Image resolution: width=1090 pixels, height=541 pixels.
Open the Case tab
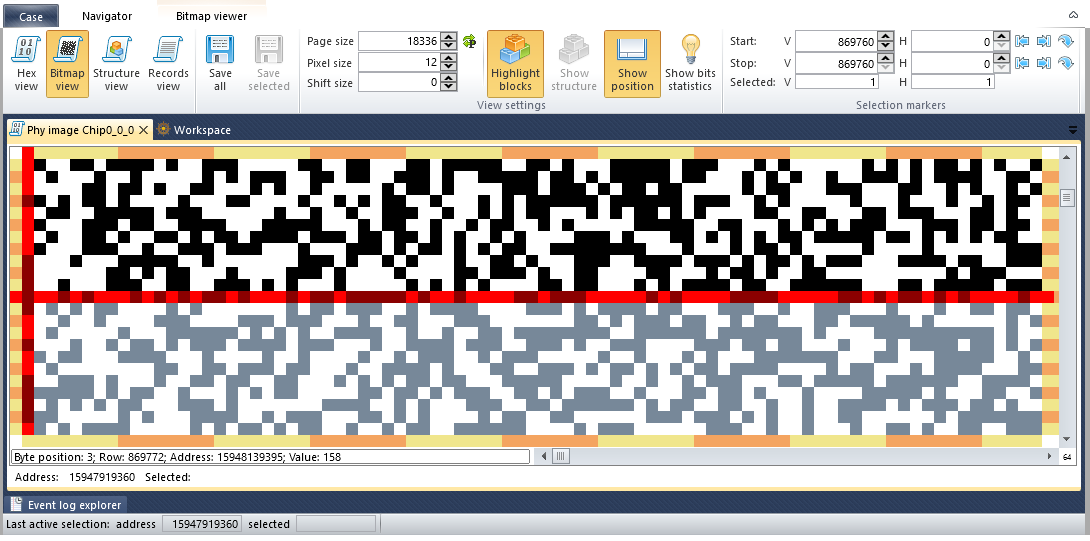pos(31,17)
